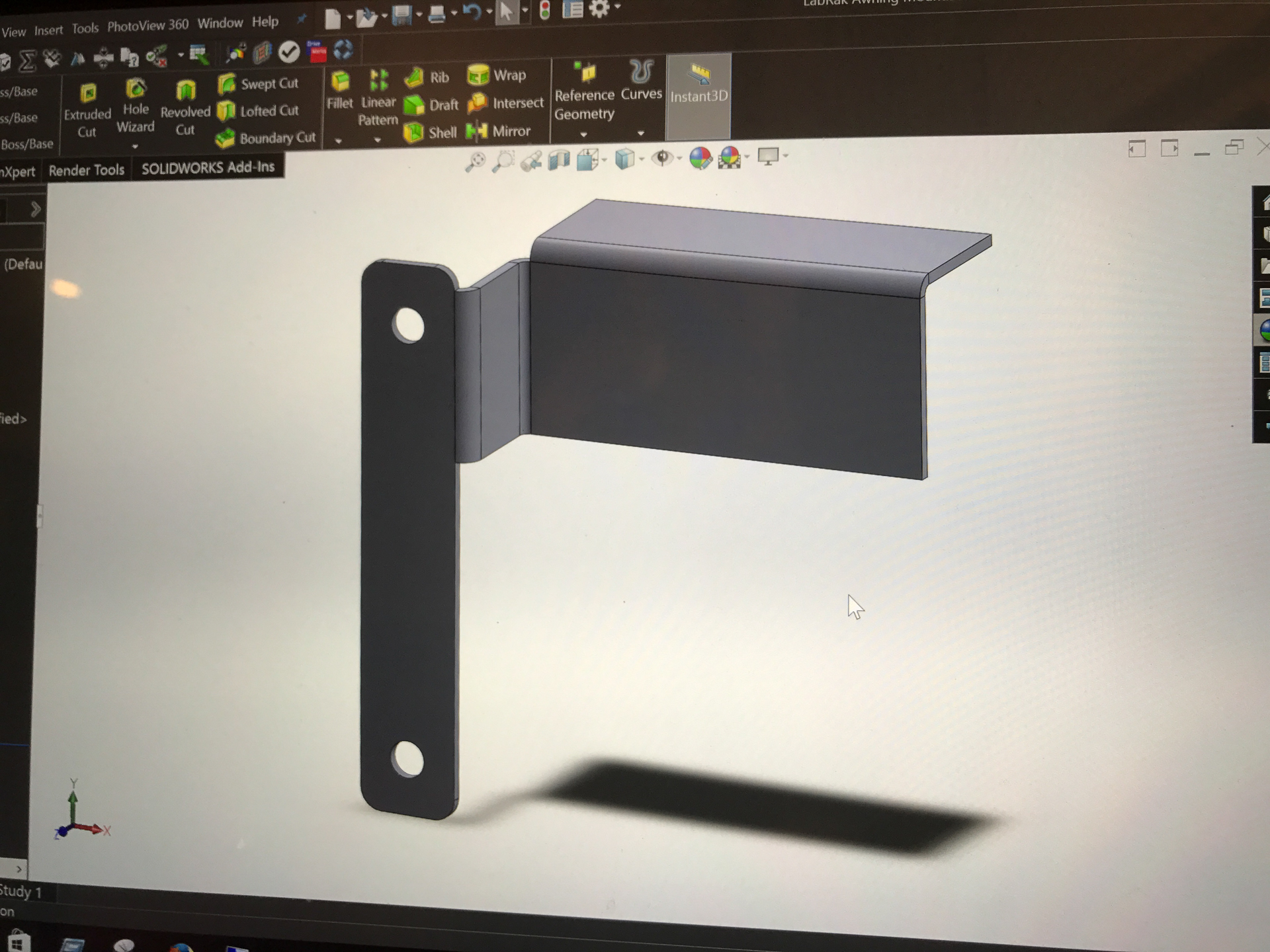Switch to the SOLIDWORKS Add-Ins tab

208,168
